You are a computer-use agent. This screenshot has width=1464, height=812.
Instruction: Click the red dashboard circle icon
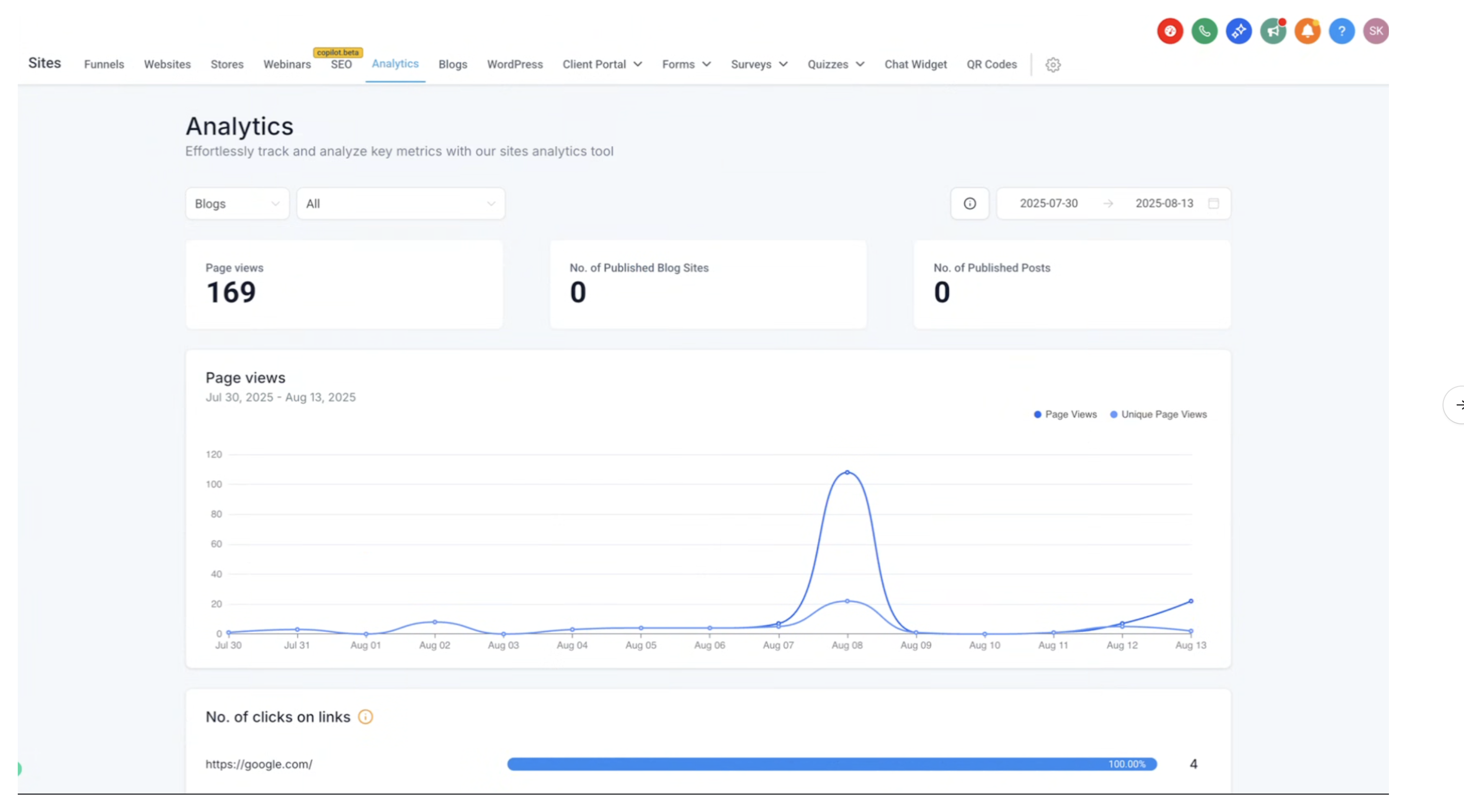click(1170, 31)
